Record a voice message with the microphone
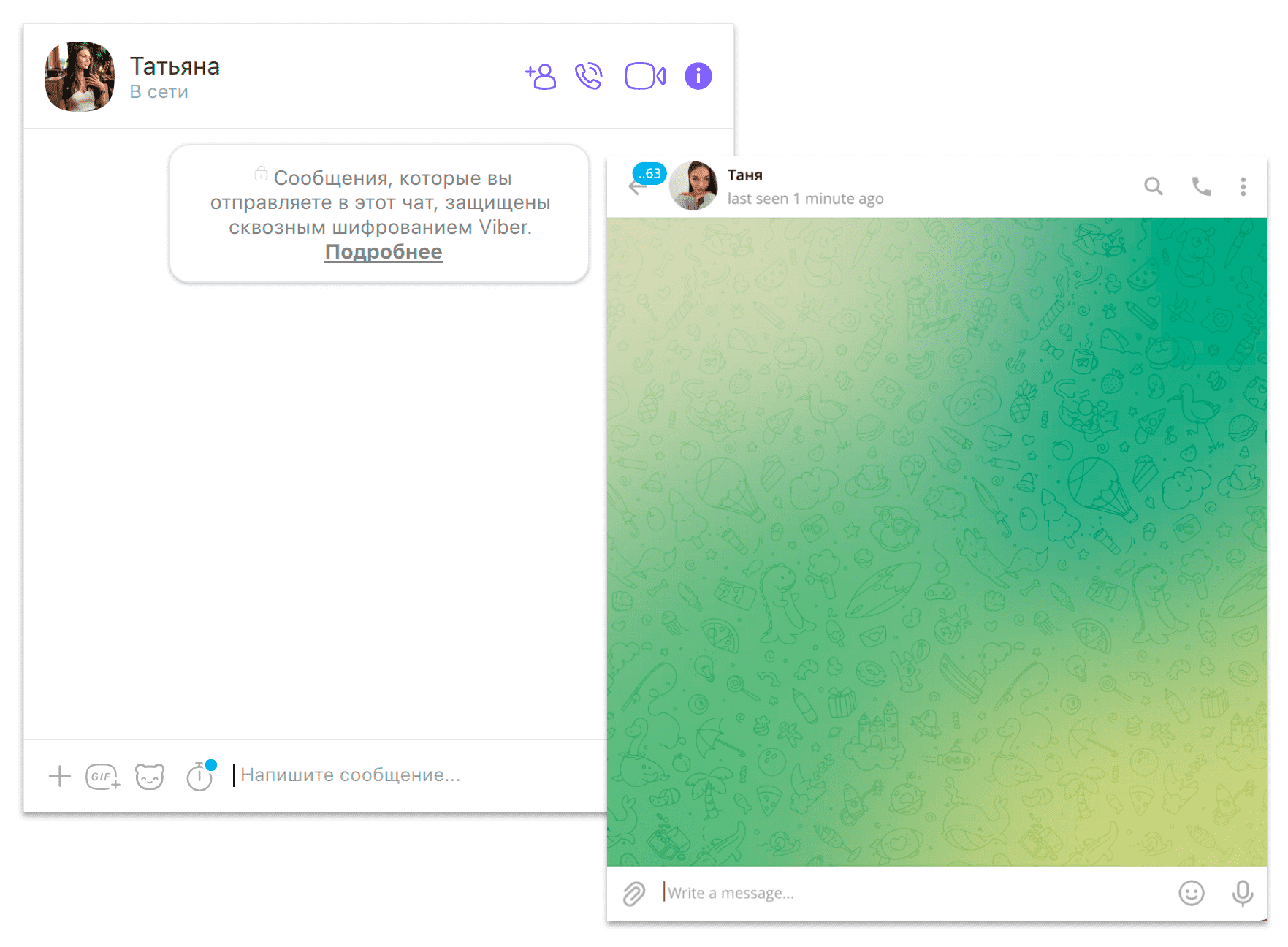 (1243, 893)
